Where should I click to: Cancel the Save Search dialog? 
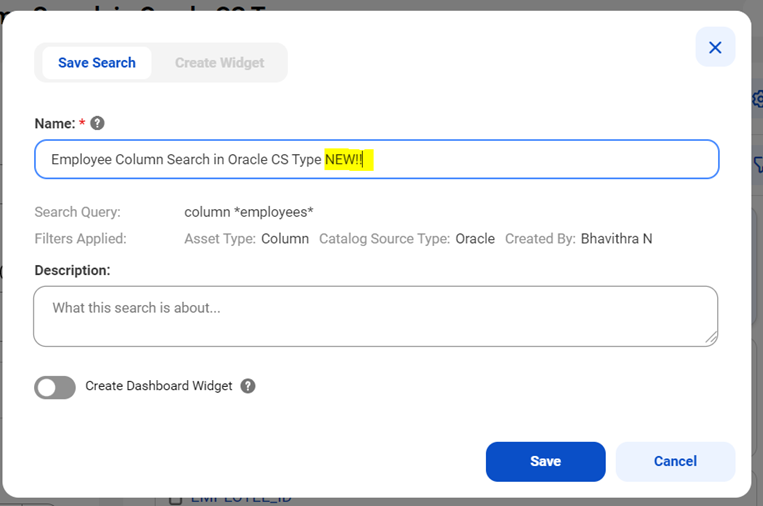click(675, 461)
